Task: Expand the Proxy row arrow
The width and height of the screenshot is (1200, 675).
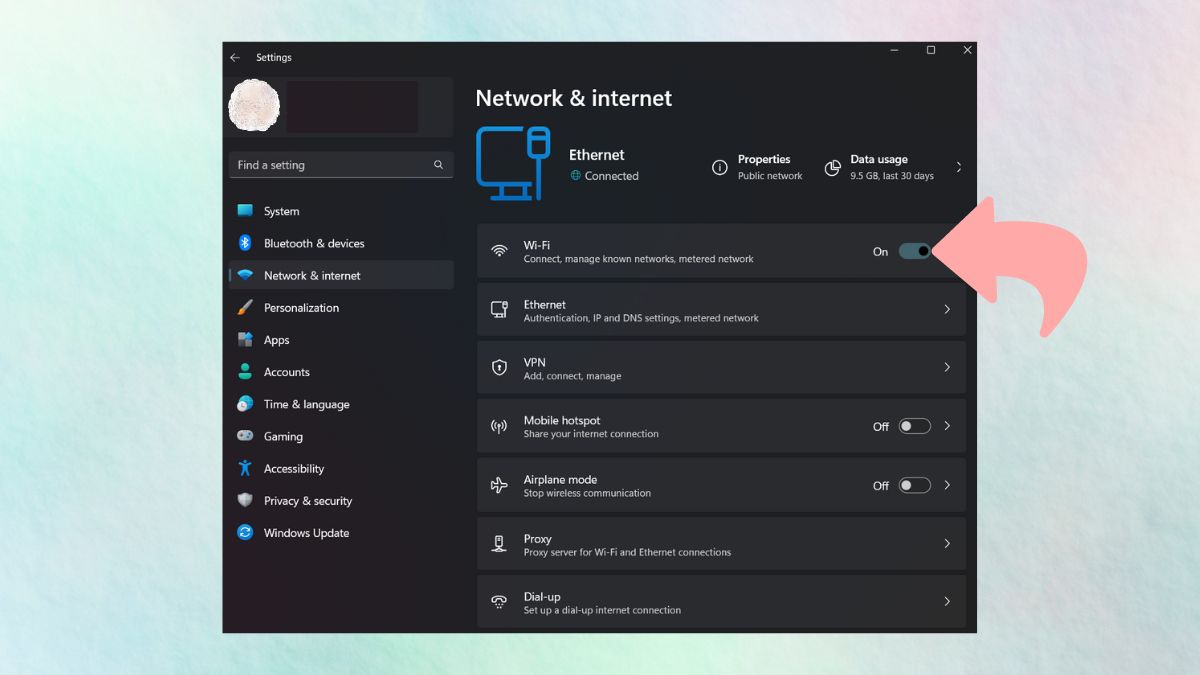Action: [x=947, y=544]
